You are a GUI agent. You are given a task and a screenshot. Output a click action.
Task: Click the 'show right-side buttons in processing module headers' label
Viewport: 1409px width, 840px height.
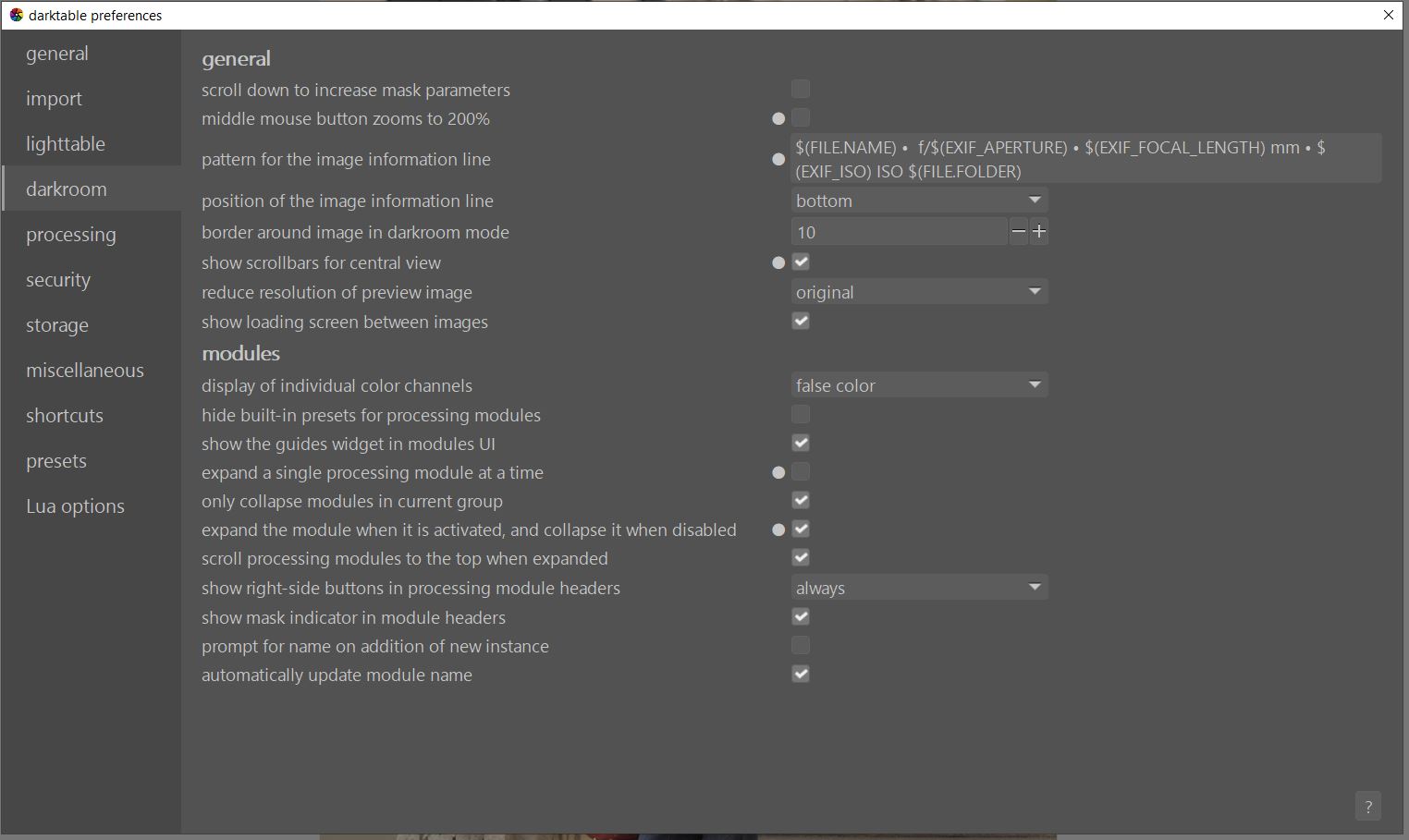coord(410,589)
